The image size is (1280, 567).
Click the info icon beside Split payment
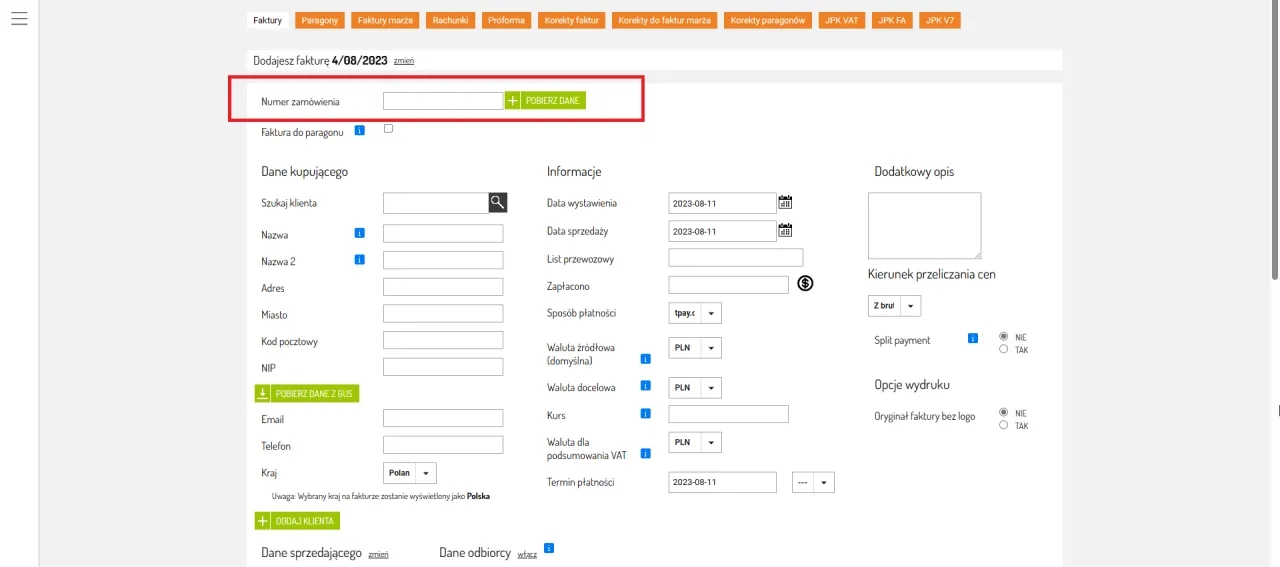click(x=972, y=339)
